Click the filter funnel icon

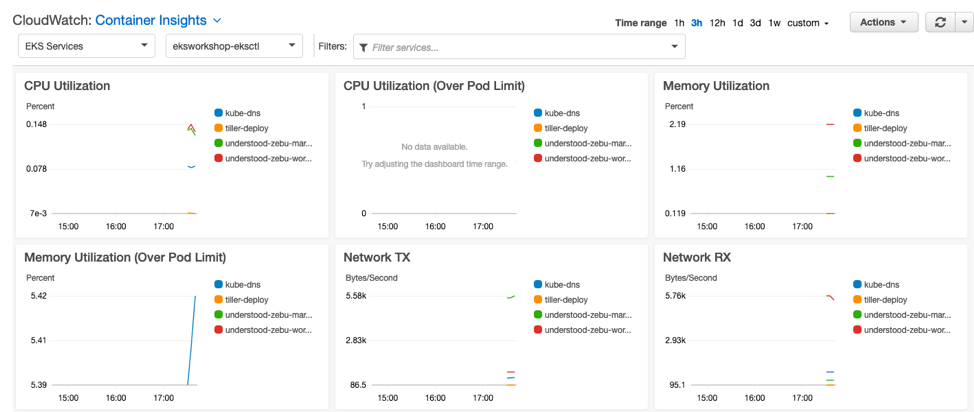click(363, 47)
